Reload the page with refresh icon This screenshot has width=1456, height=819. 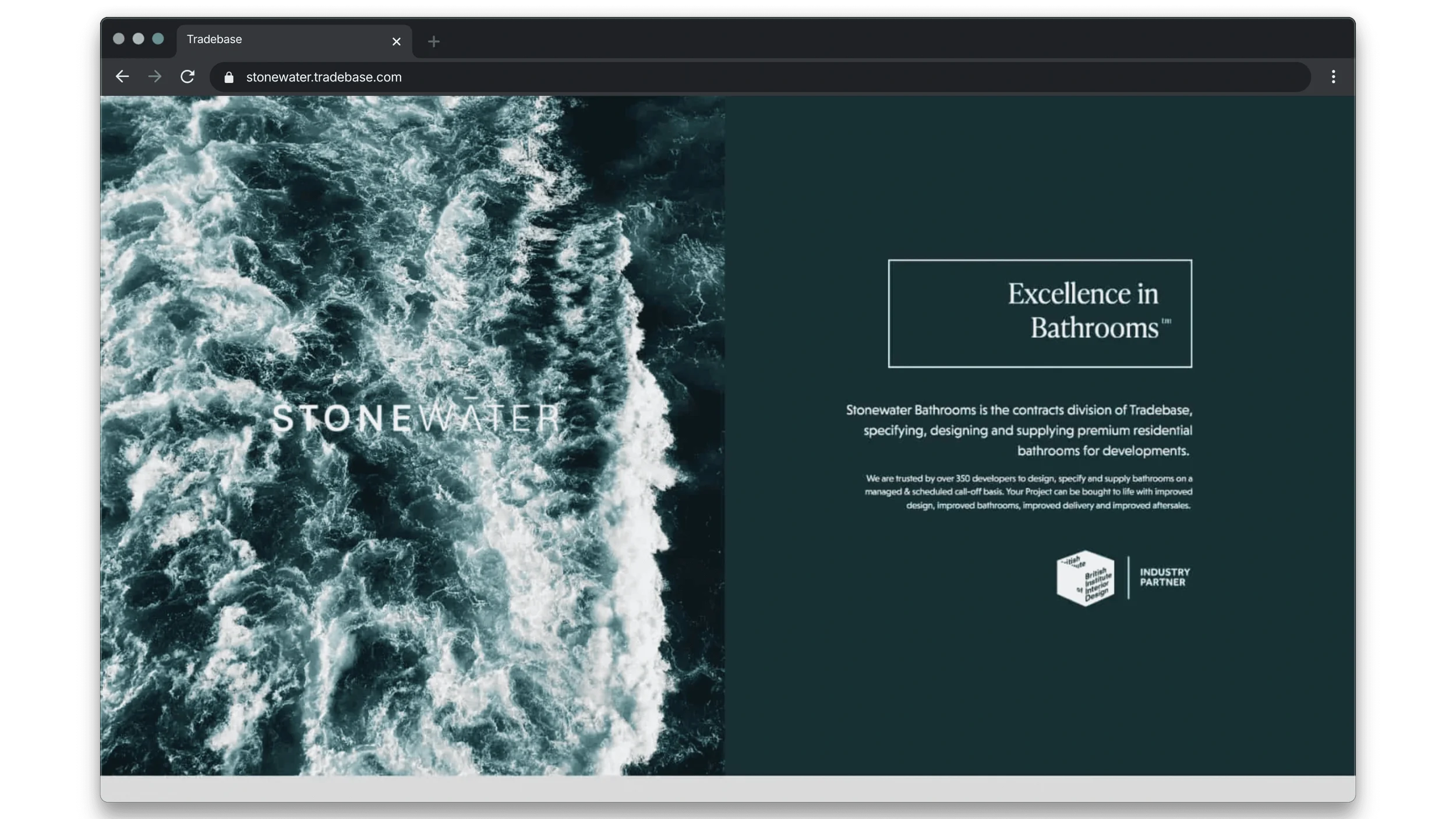point(187,77)
